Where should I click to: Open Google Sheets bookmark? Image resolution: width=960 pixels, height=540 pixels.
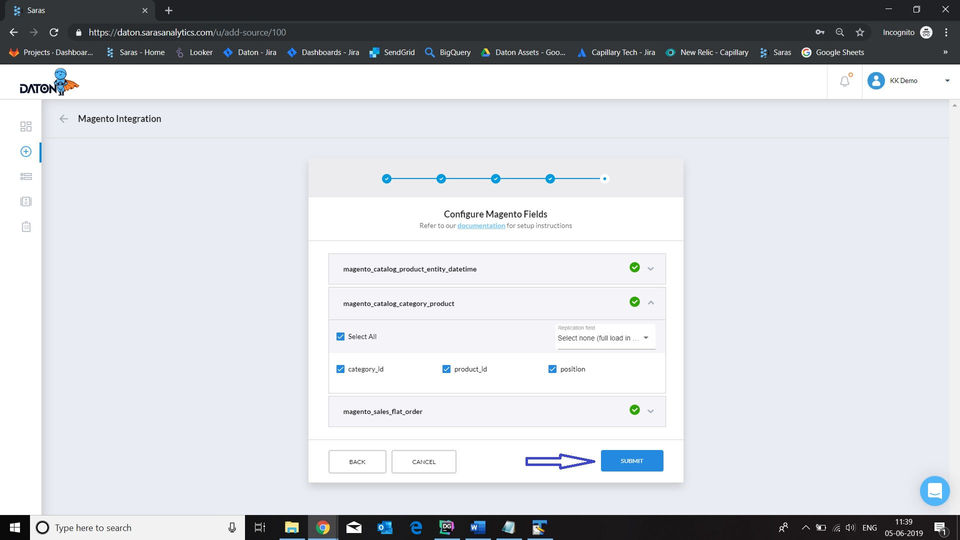833,53
